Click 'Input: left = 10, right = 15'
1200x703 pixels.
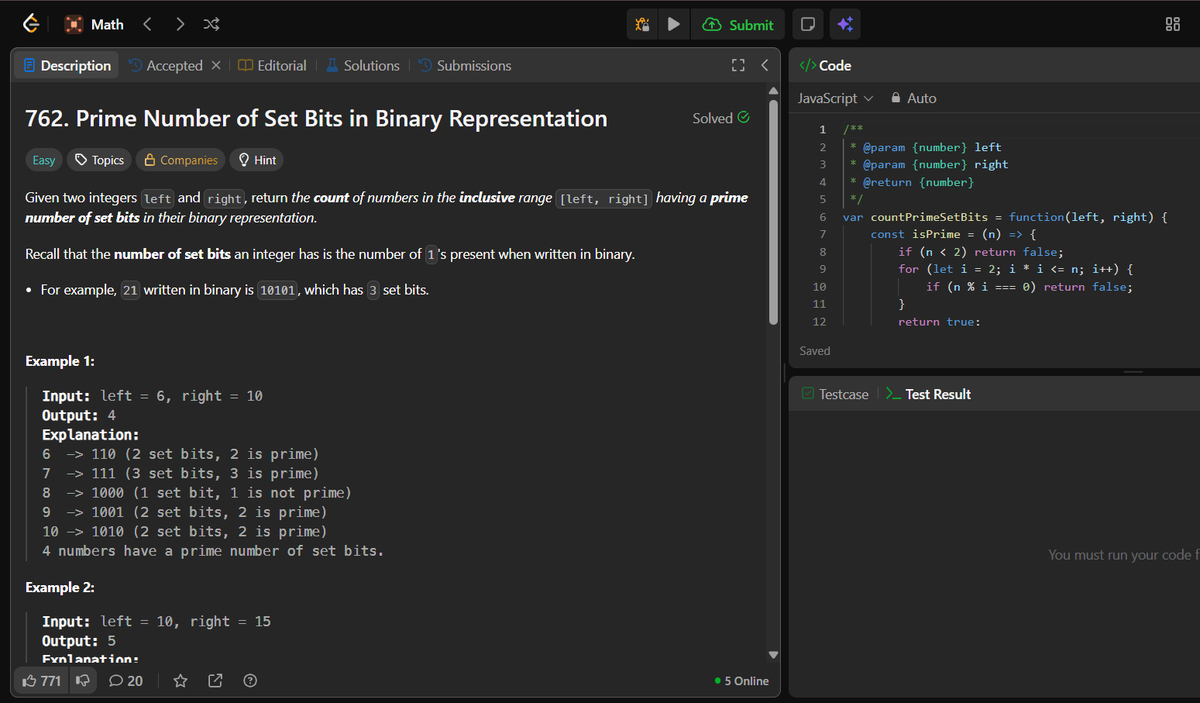click(x=156, y=621)
